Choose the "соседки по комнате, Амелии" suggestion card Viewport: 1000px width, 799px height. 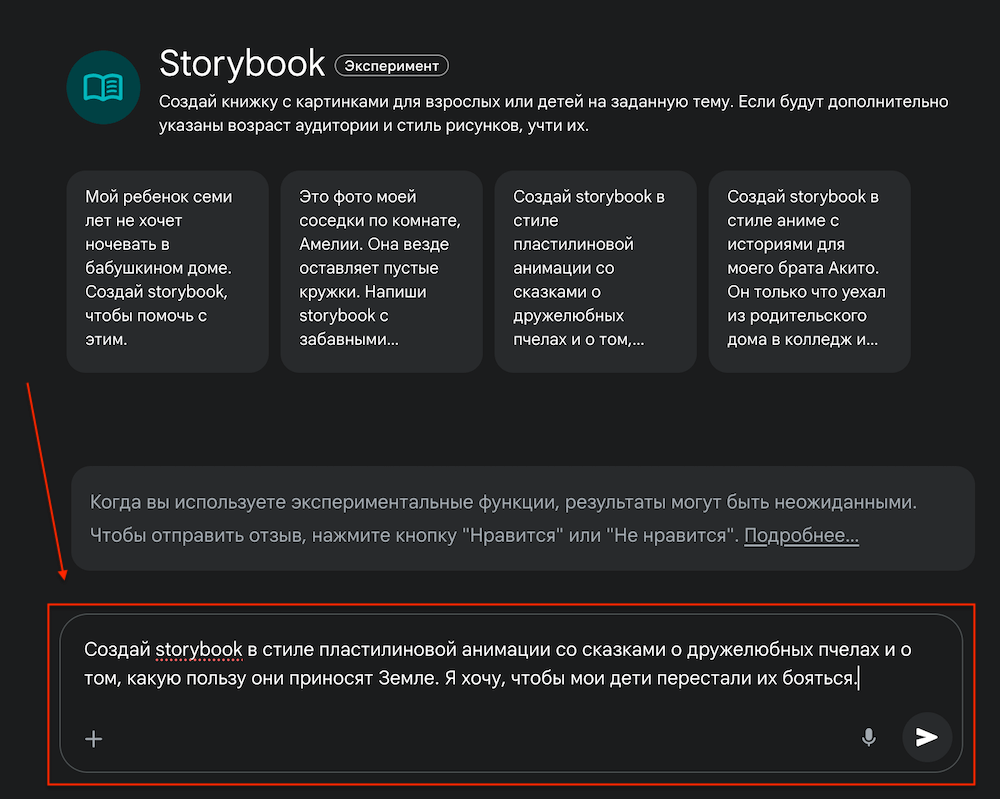tap(381, 271)
